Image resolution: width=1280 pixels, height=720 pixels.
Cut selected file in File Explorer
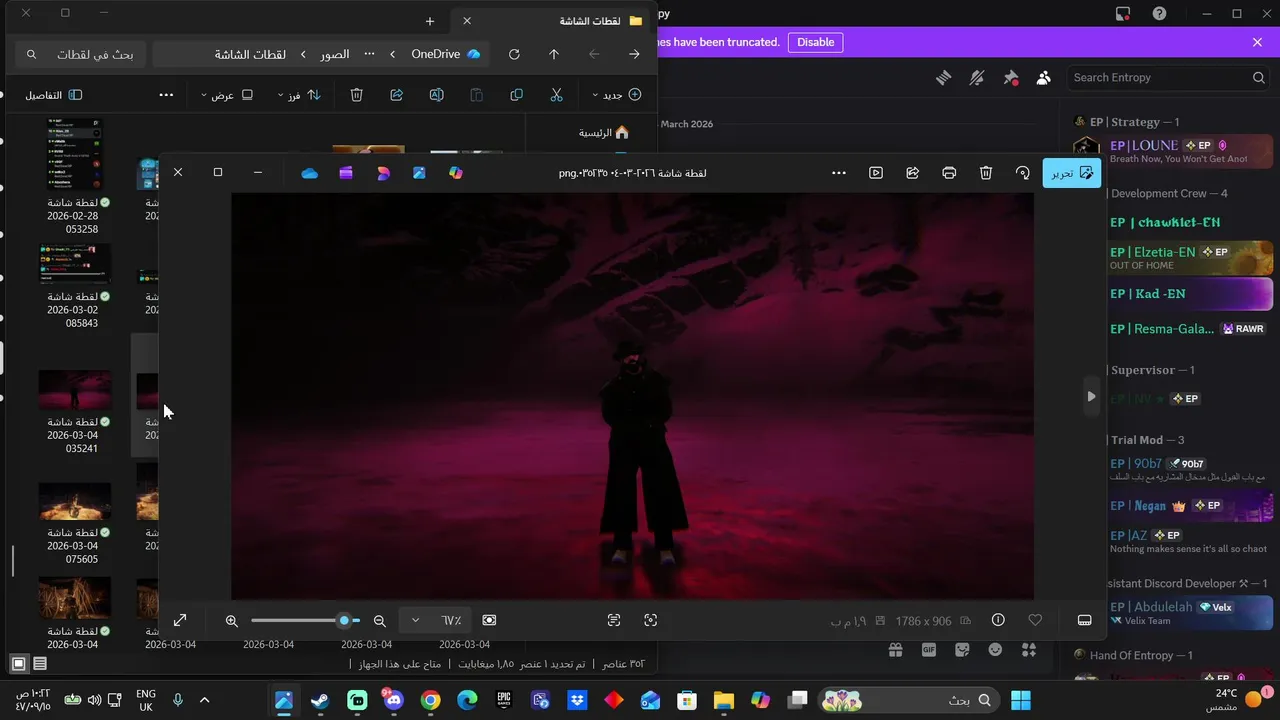coord(557,95)
